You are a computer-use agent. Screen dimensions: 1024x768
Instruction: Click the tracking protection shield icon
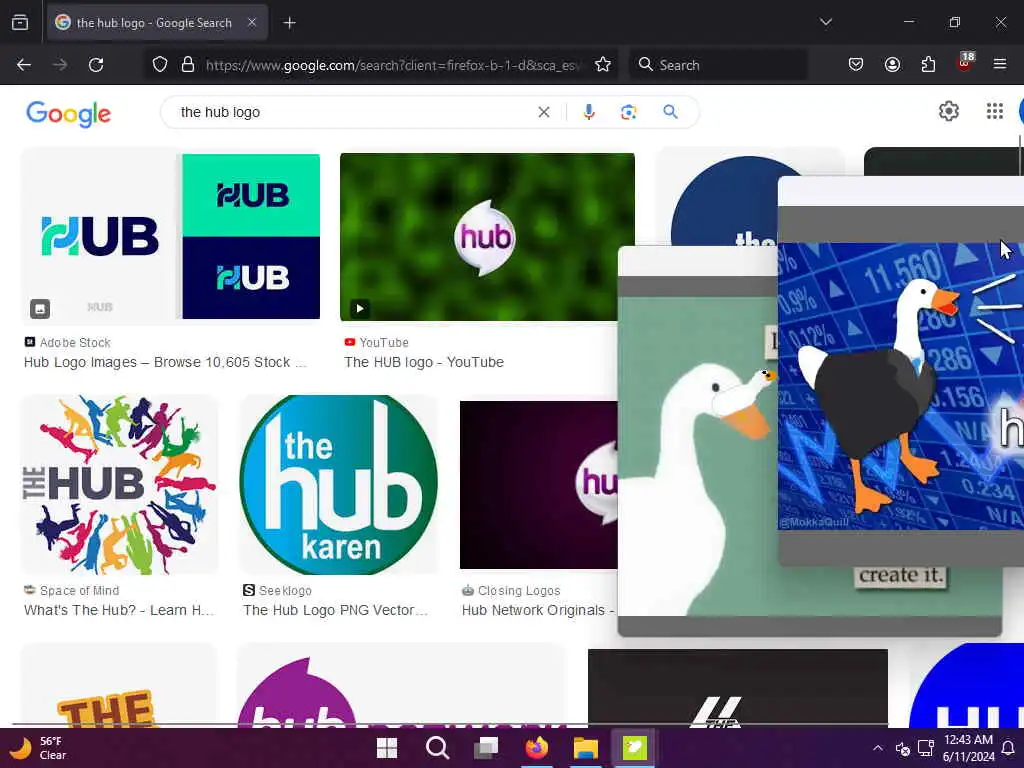pos(160,65)
